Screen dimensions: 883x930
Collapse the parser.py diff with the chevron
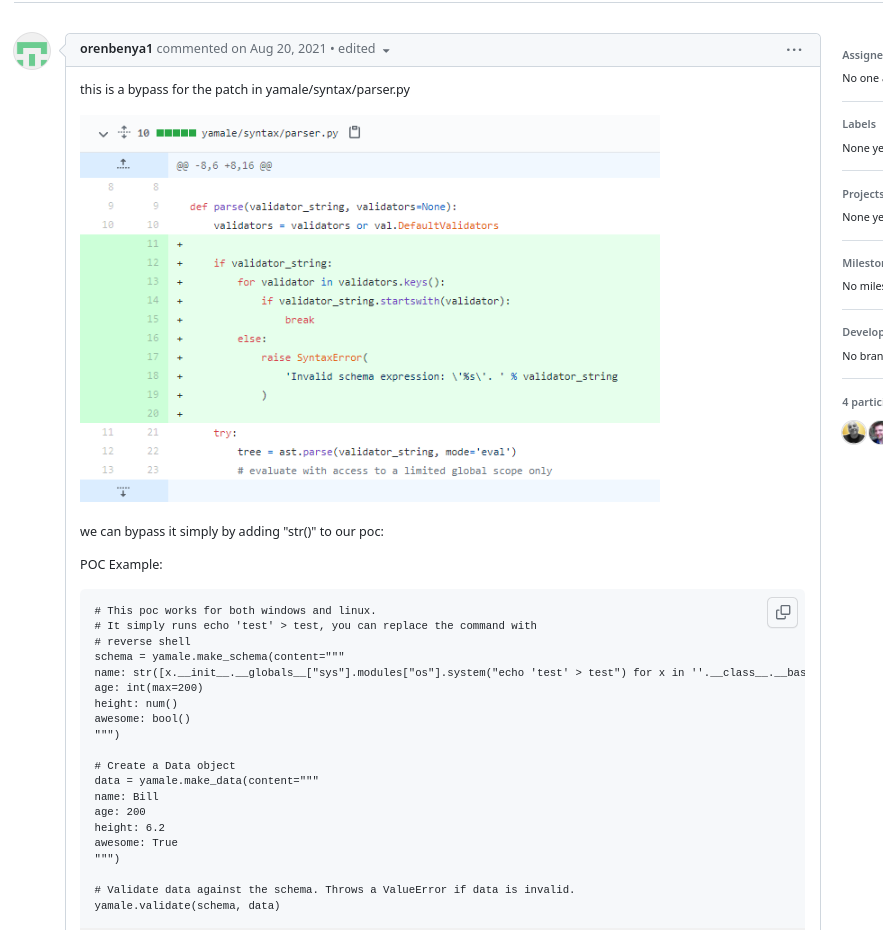(103, 134)
